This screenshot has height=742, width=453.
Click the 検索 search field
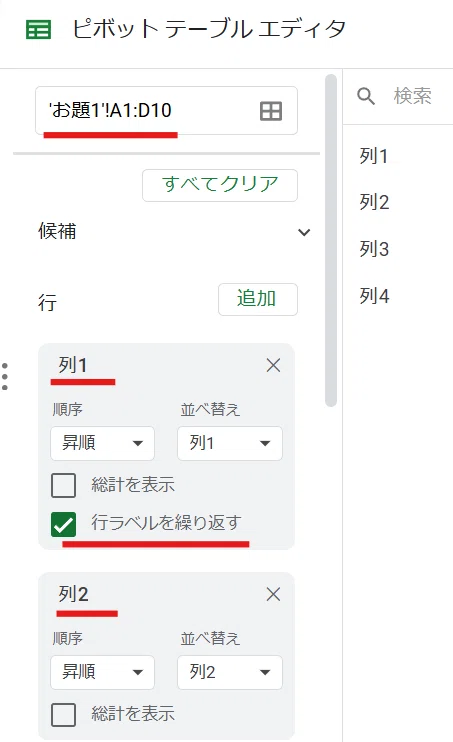point(412,96)
